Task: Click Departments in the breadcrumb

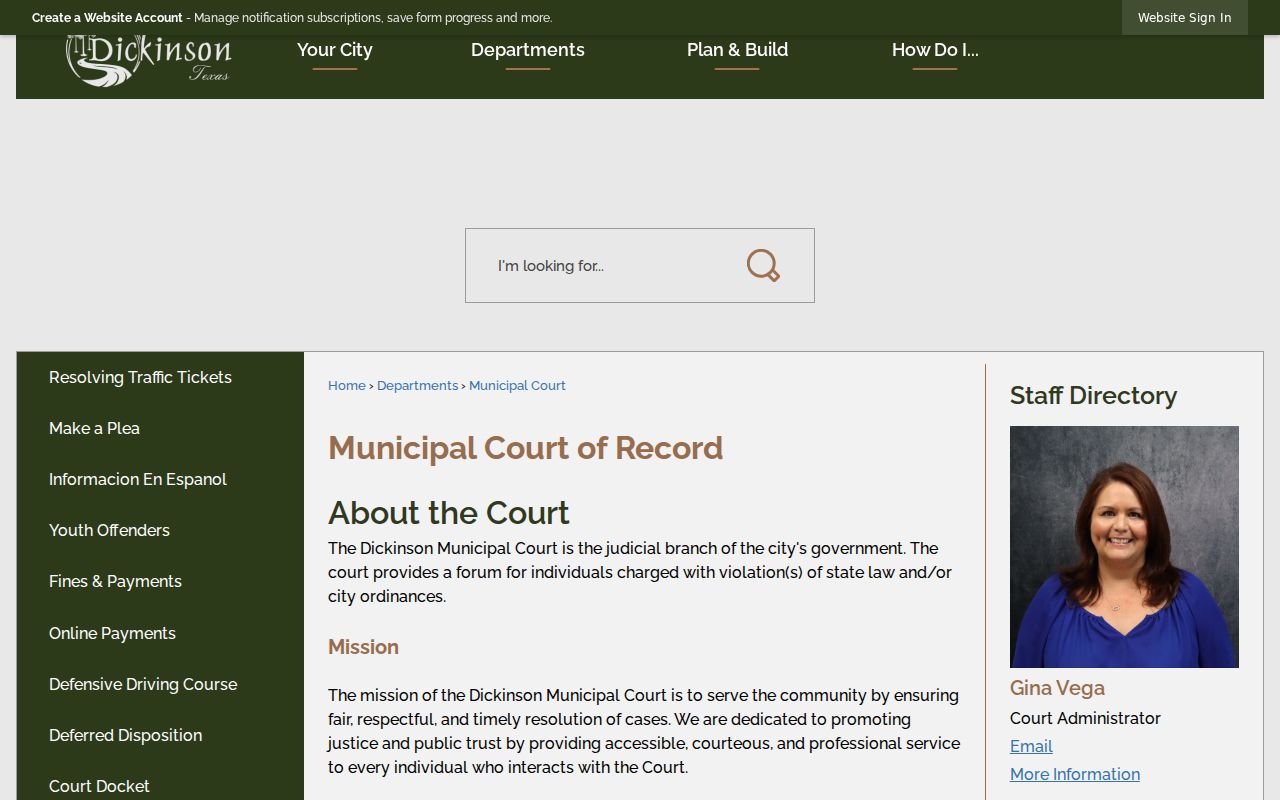Action: (417, 385)
